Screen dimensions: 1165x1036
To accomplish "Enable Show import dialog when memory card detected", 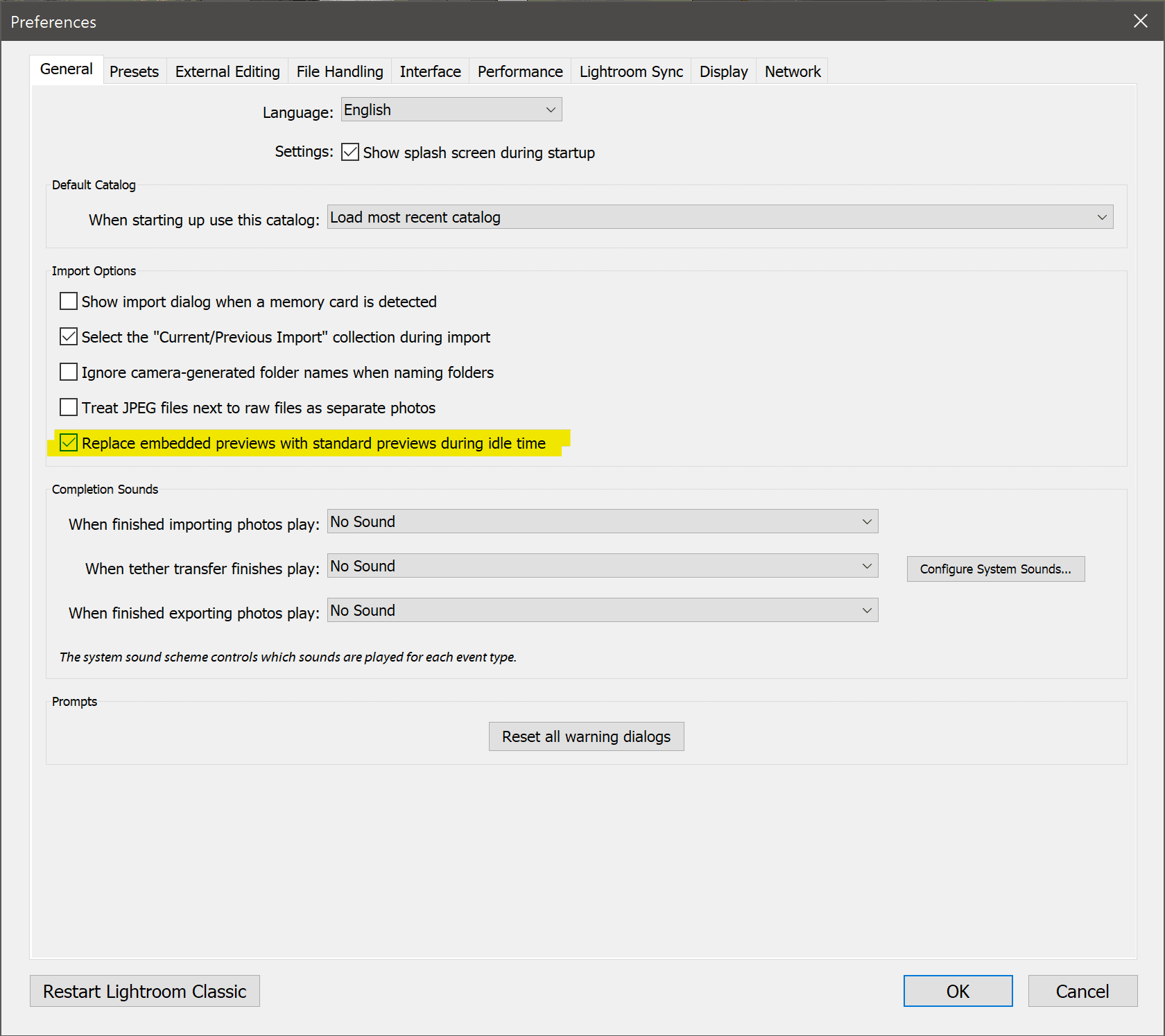I will coord(68,301).
